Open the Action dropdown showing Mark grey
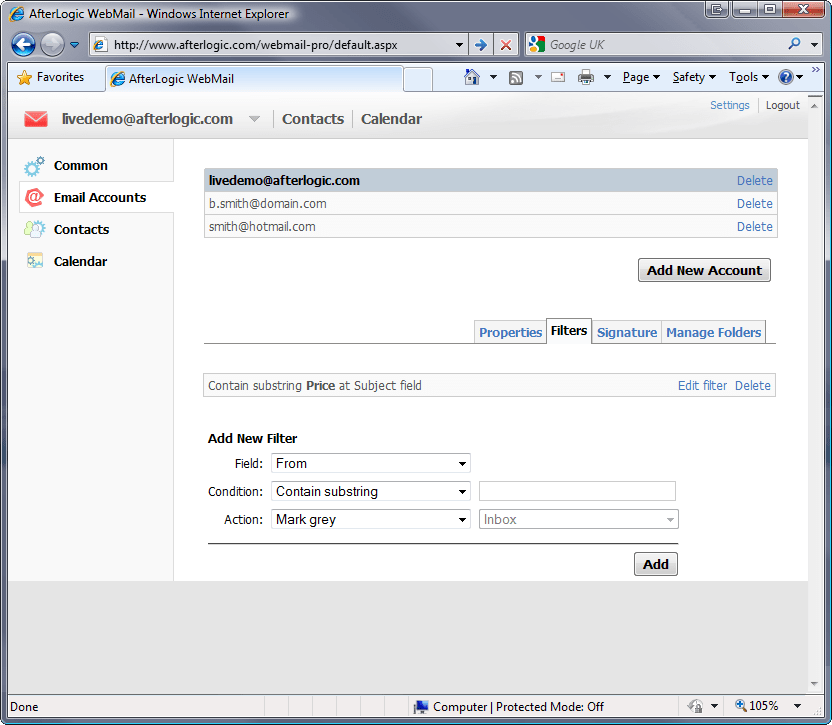This screenshot has width=832, height=725. (370, 519)
